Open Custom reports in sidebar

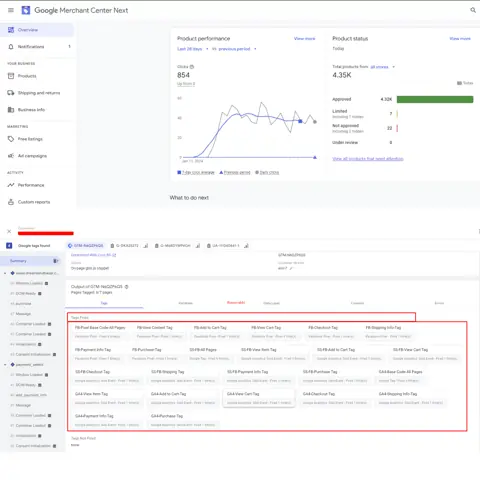click(37, 202)
